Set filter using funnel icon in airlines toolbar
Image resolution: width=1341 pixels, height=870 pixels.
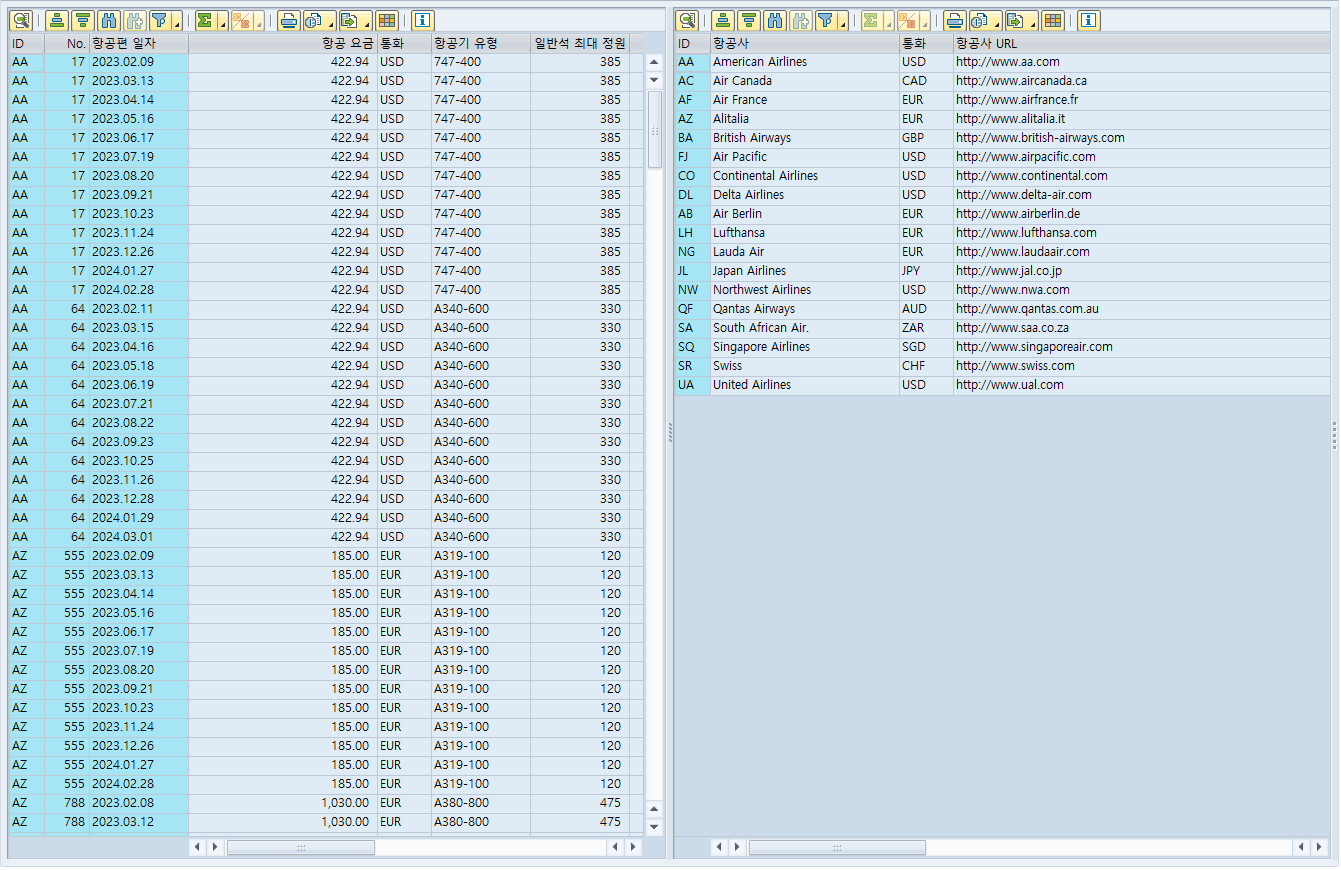click(x=825, y=20)
